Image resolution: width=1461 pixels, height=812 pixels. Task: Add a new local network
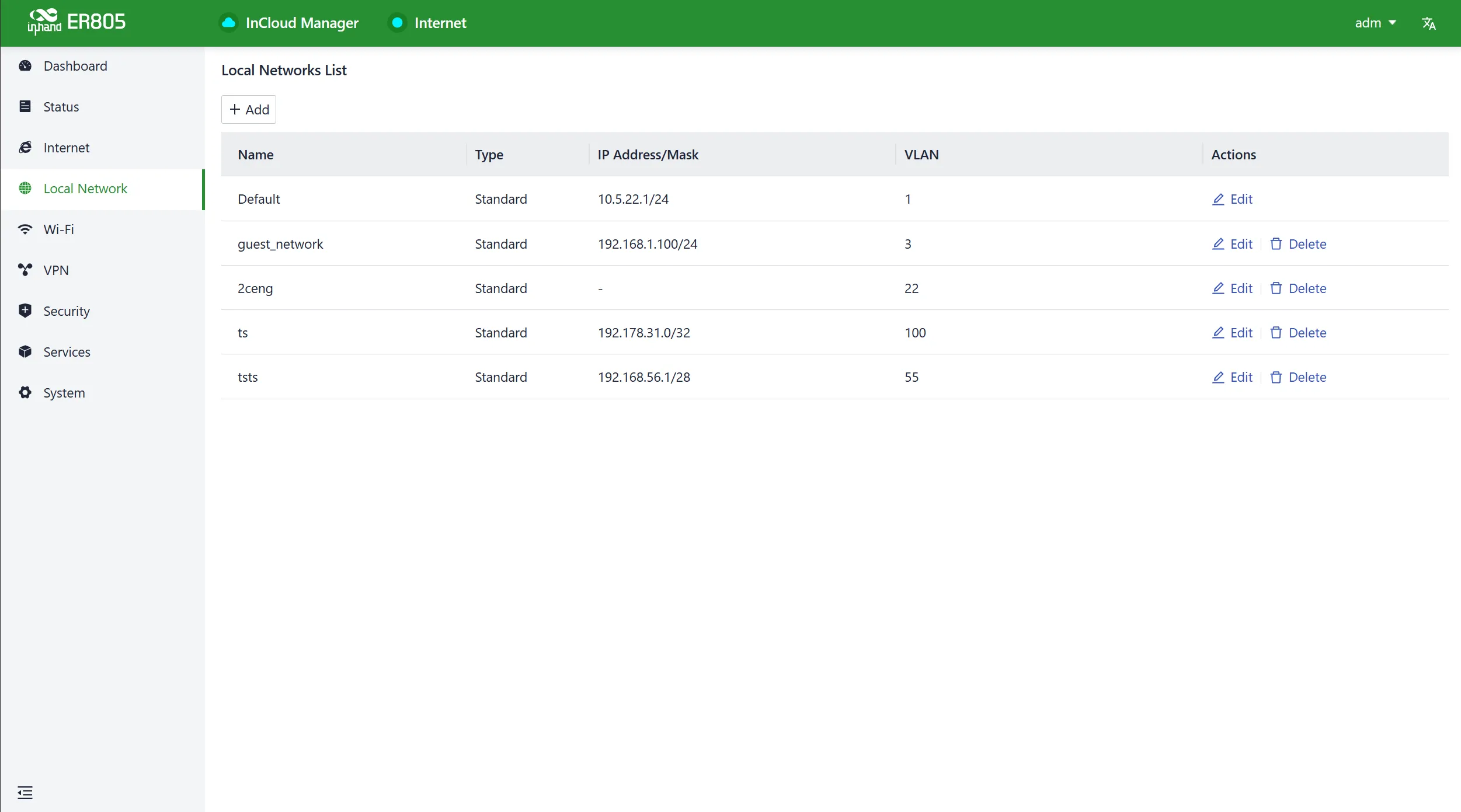(249, 110)
